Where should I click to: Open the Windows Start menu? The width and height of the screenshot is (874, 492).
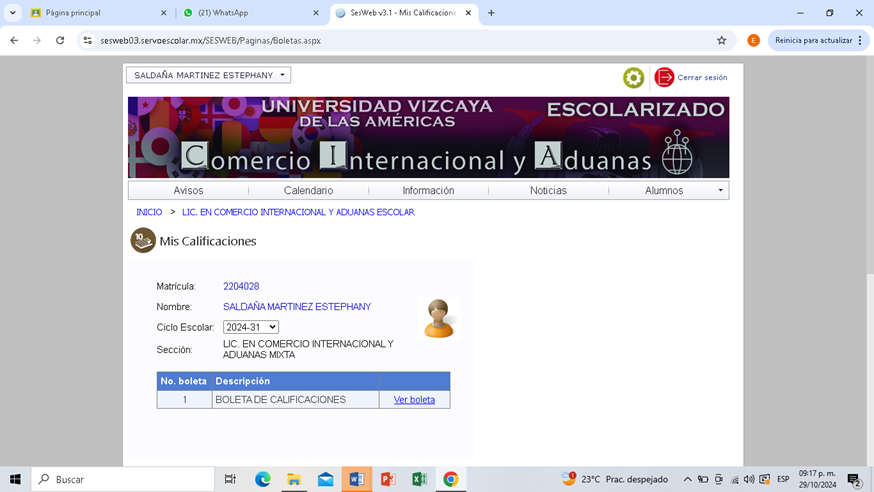pos(15,479)
